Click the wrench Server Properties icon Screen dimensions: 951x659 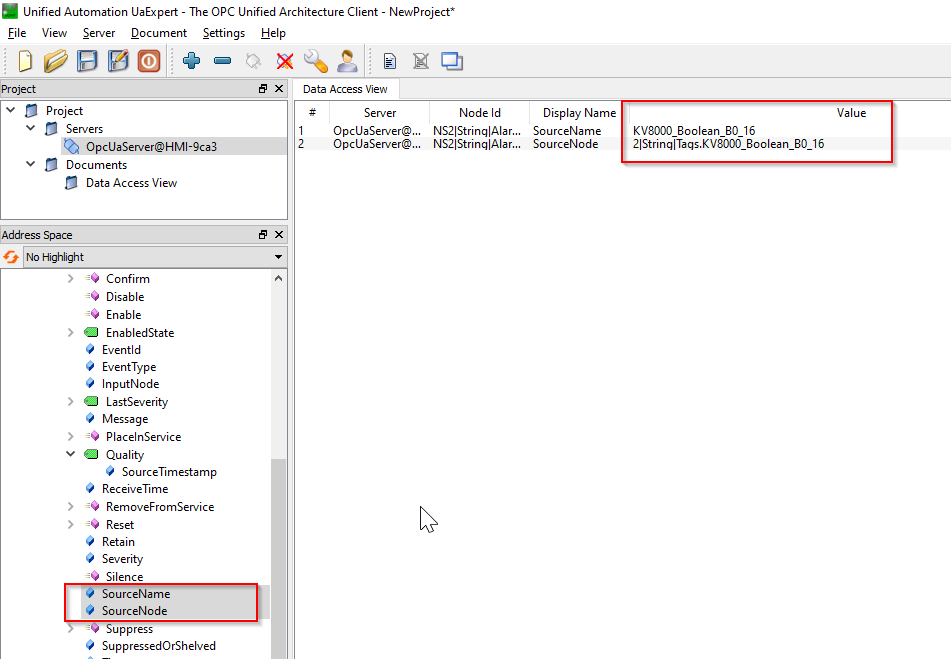pyautogui.click(x=315, y=61)
